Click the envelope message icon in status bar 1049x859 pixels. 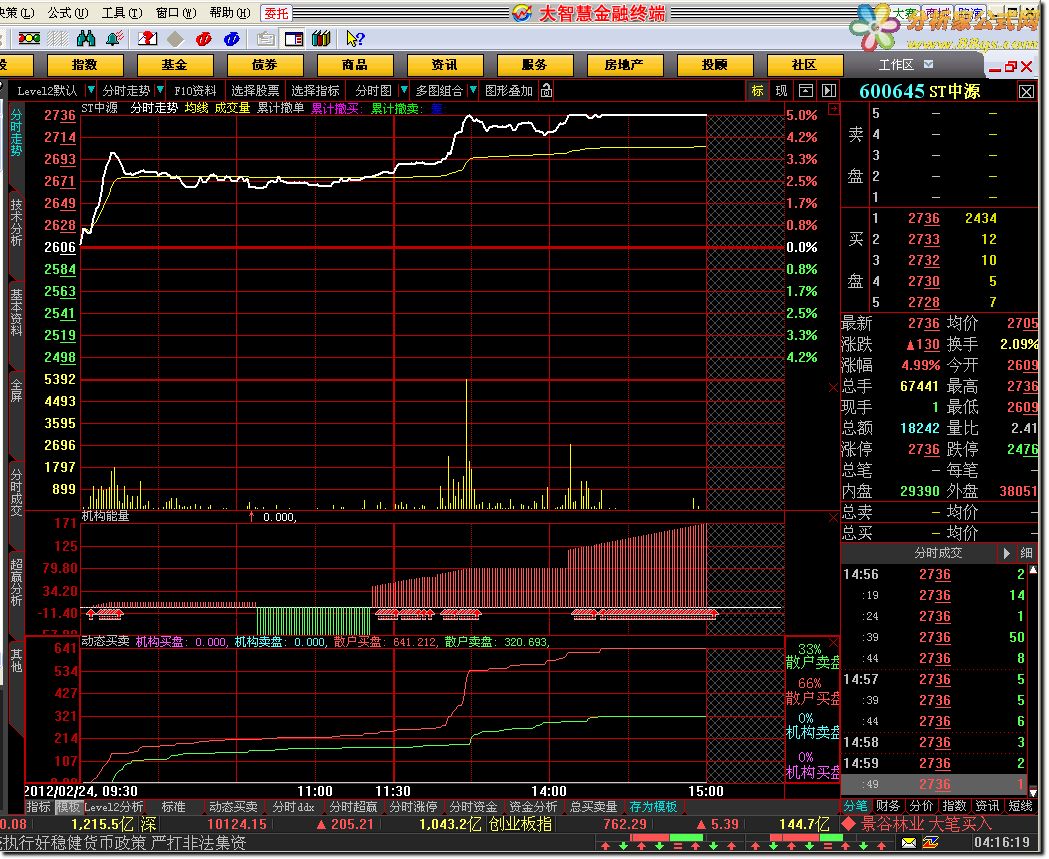[x=909, y=842]
